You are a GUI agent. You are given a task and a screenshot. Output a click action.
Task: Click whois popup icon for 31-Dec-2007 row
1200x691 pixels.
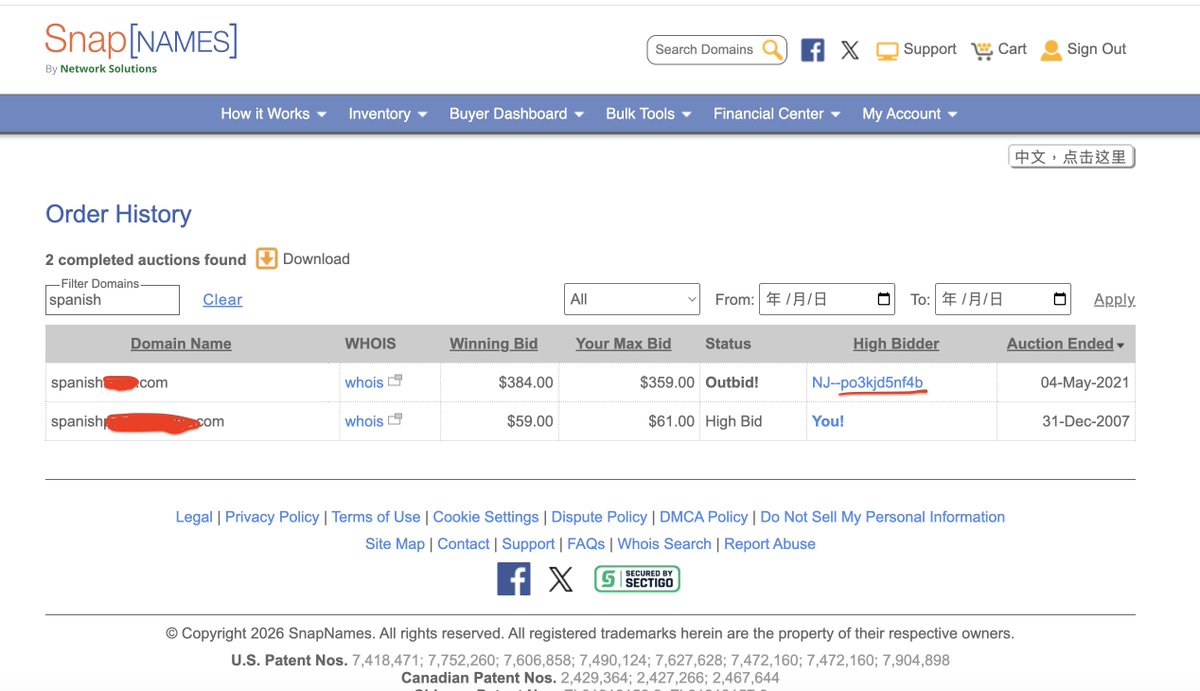(x=395, y=420)
